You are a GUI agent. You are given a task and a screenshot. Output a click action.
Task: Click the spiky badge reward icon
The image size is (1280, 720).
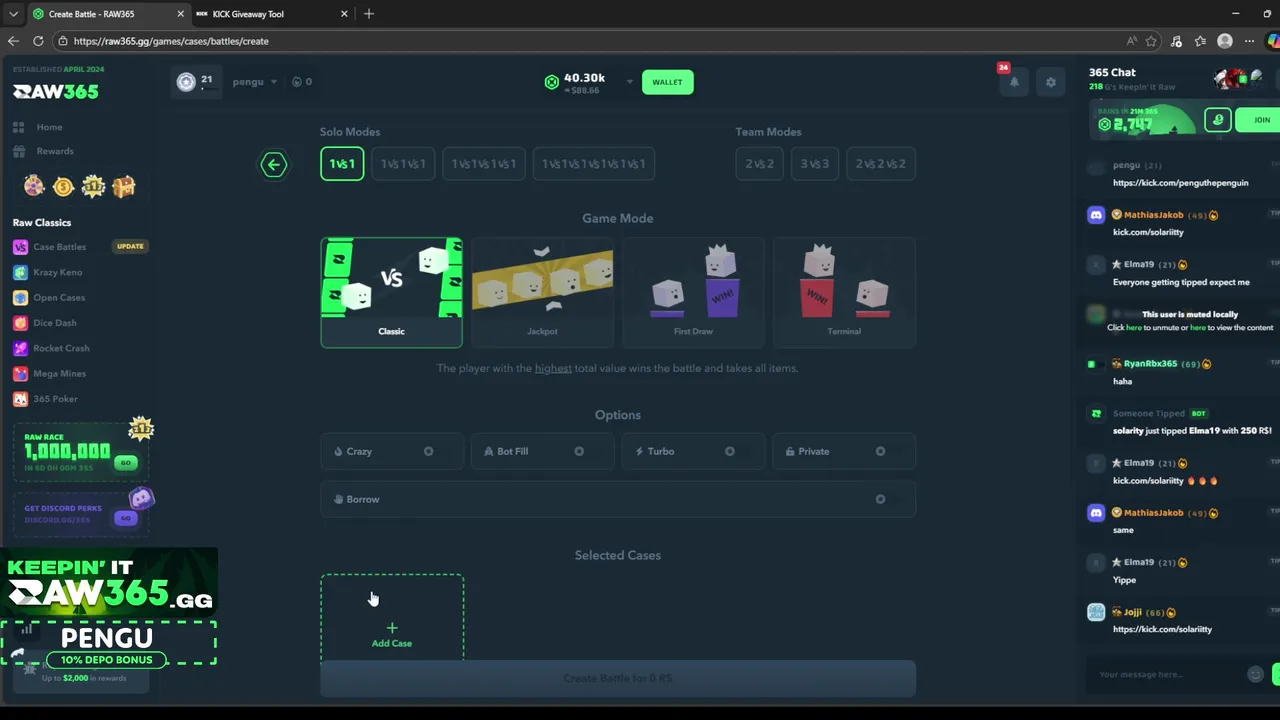click(x=93, y=186)
